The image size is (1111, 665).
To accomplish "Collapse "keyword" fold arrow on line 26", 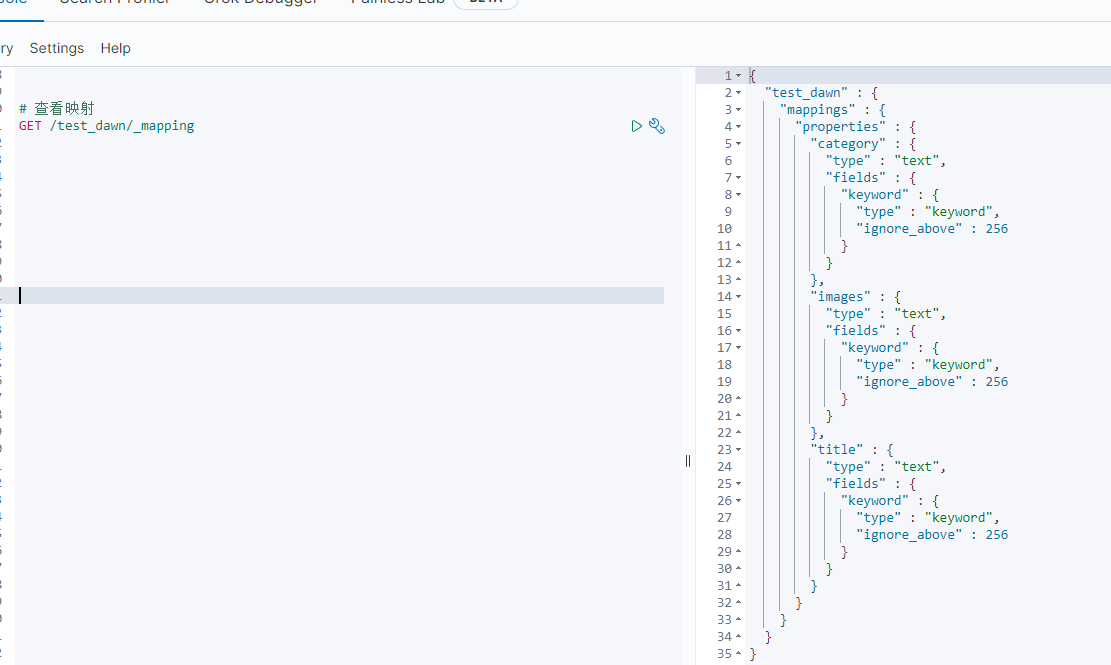I will (738, 501).
